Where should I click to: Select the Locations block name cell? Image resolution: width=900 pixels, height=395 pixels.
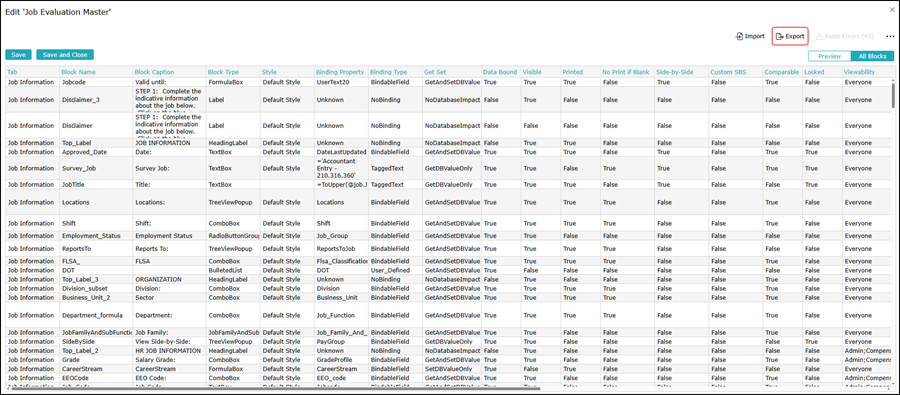coord(96,202)
